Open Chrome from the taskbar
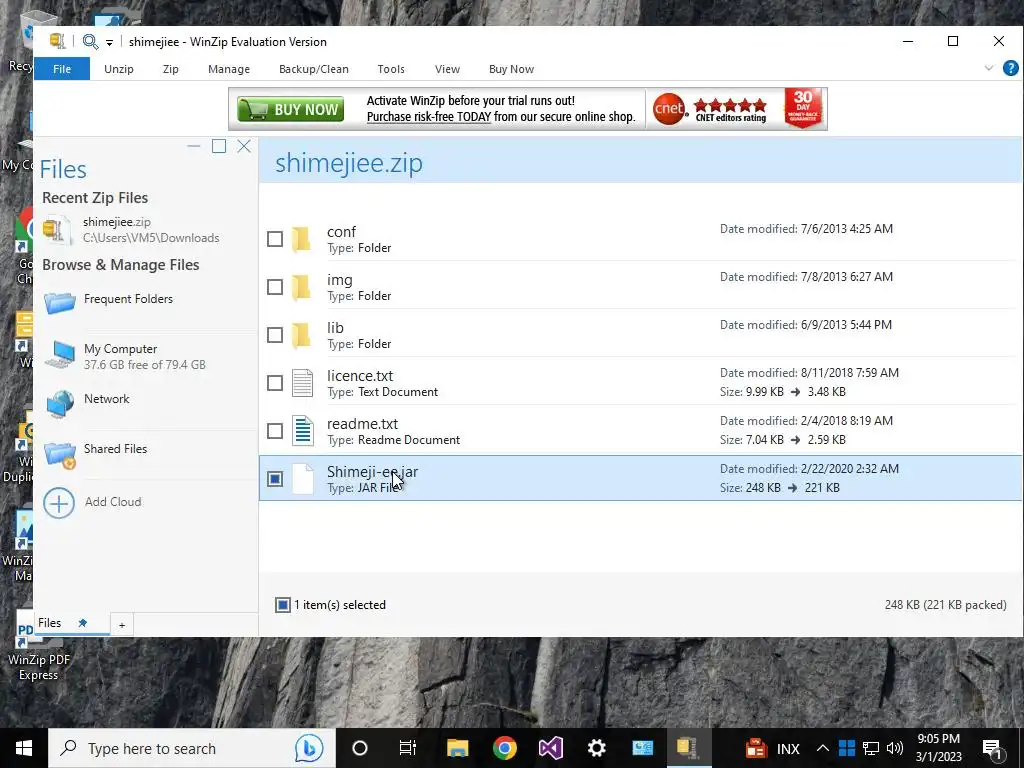The width and height of the screenshot is (1024, 768). [x=504, y=748]
